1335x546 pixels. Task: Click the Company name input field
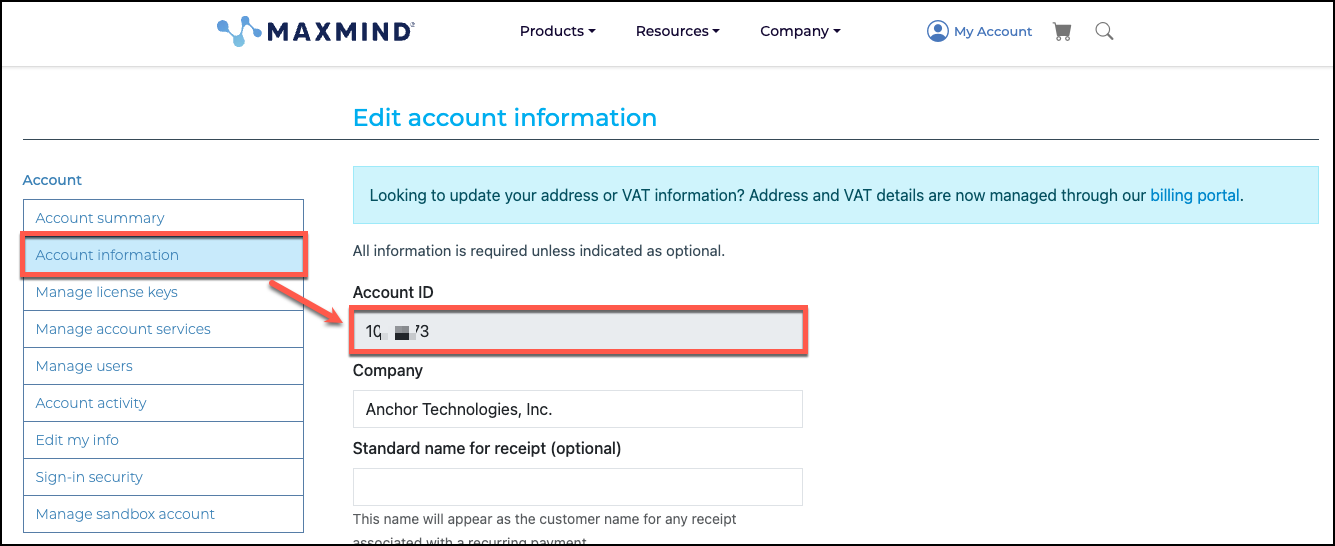pos(577,409)
